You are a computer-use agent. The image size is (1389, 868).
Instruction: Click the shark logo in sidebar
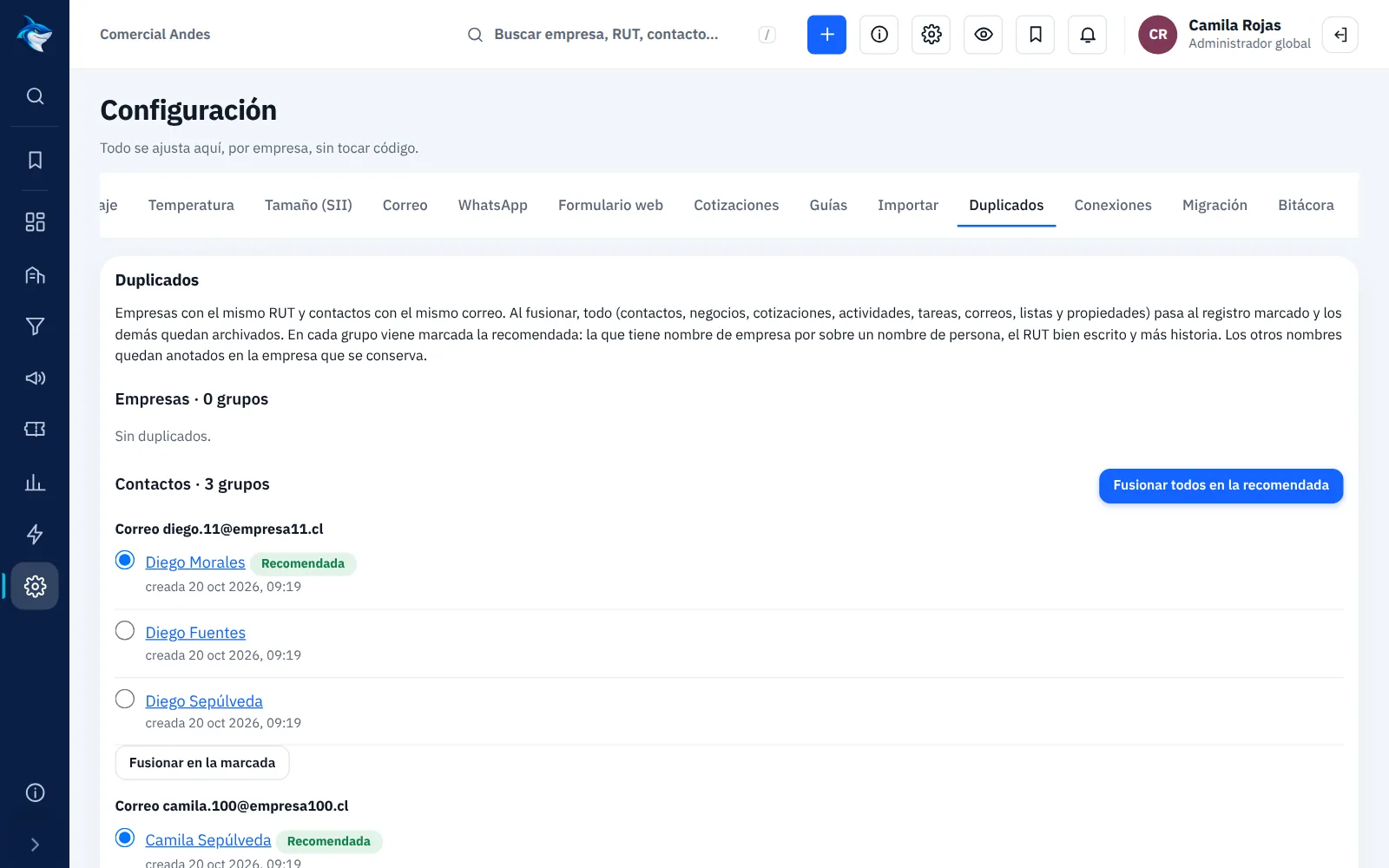(x=35, y=34)
